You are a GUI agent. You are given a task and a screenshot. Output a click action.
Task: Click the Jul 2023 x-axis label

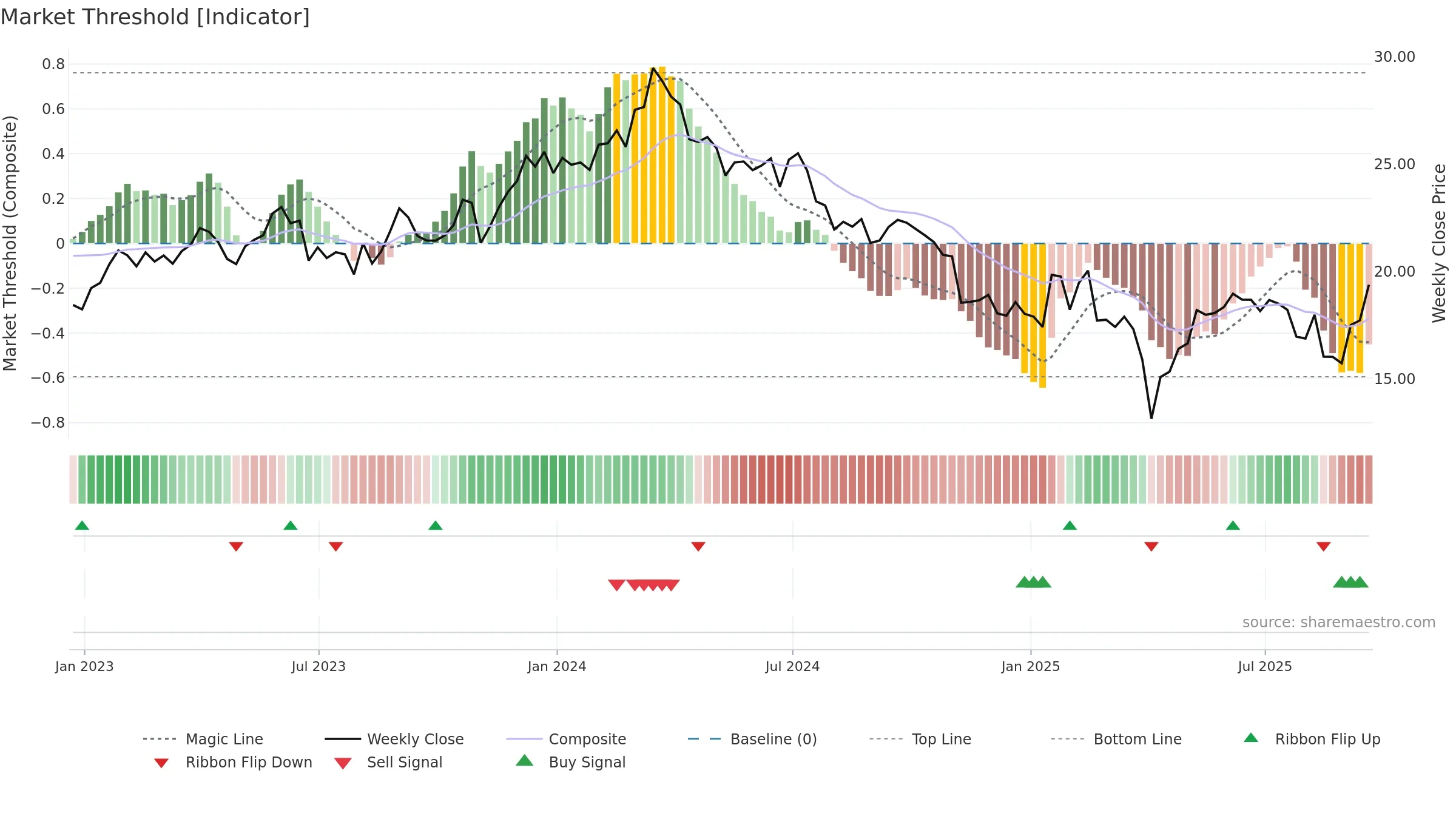pyautogui.click(x=318, y=666)
